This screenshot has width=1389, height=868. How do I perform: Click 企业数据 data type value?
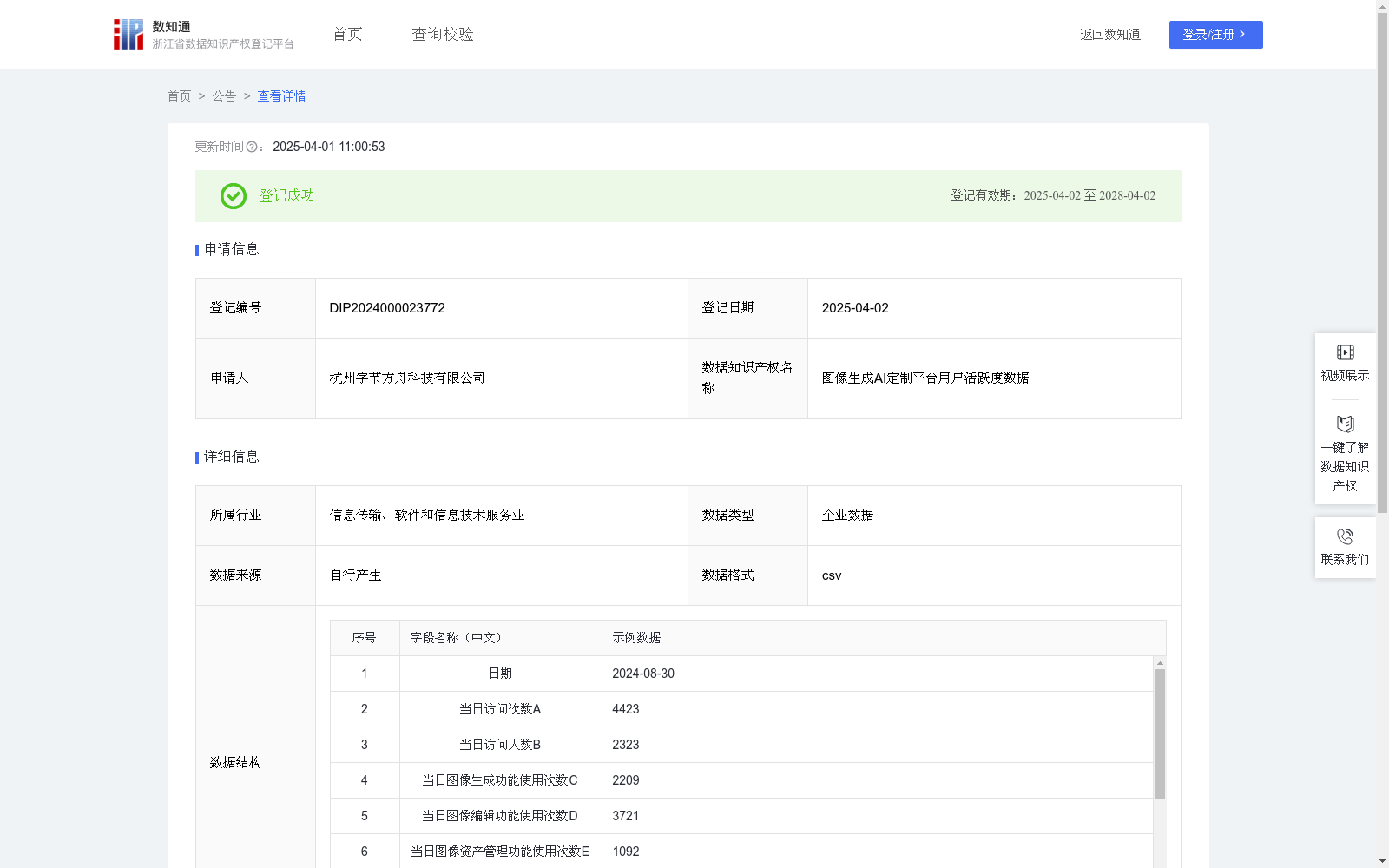click(848, 515)
